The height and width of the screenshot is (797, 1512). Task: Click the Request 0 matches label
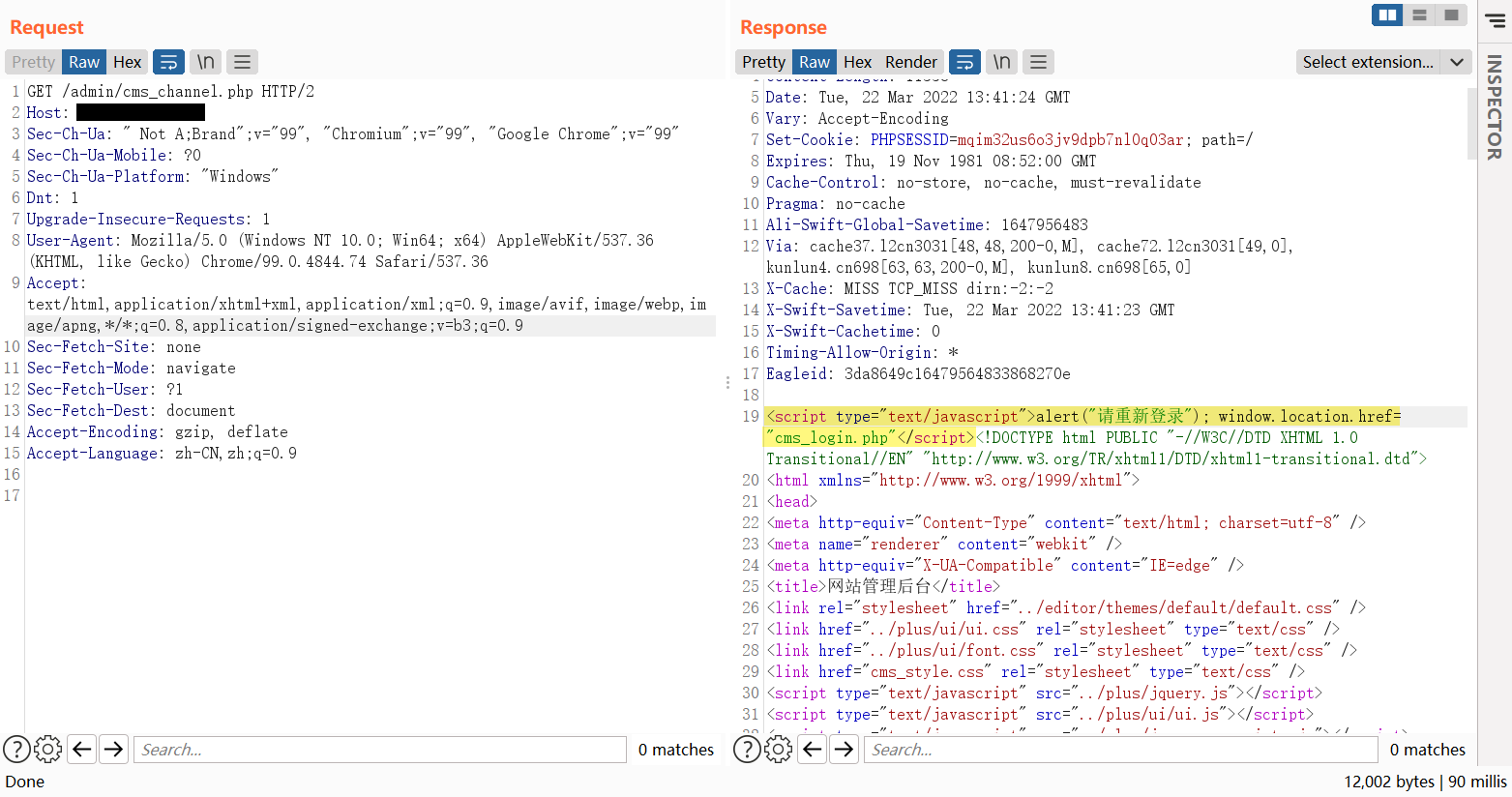click(x=676, y=750)
